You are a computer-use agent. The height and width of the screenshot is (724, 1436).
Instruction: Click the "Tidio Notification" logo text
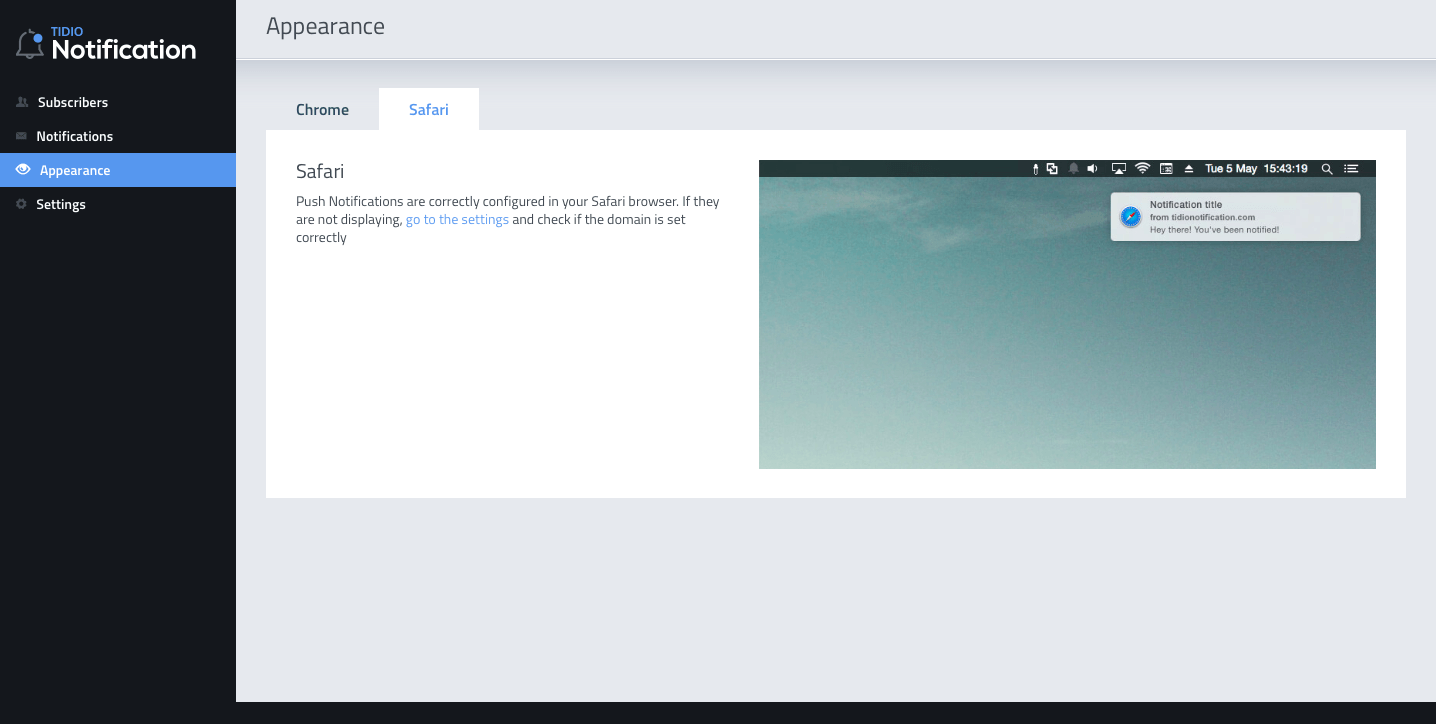(x=123, y=48)
